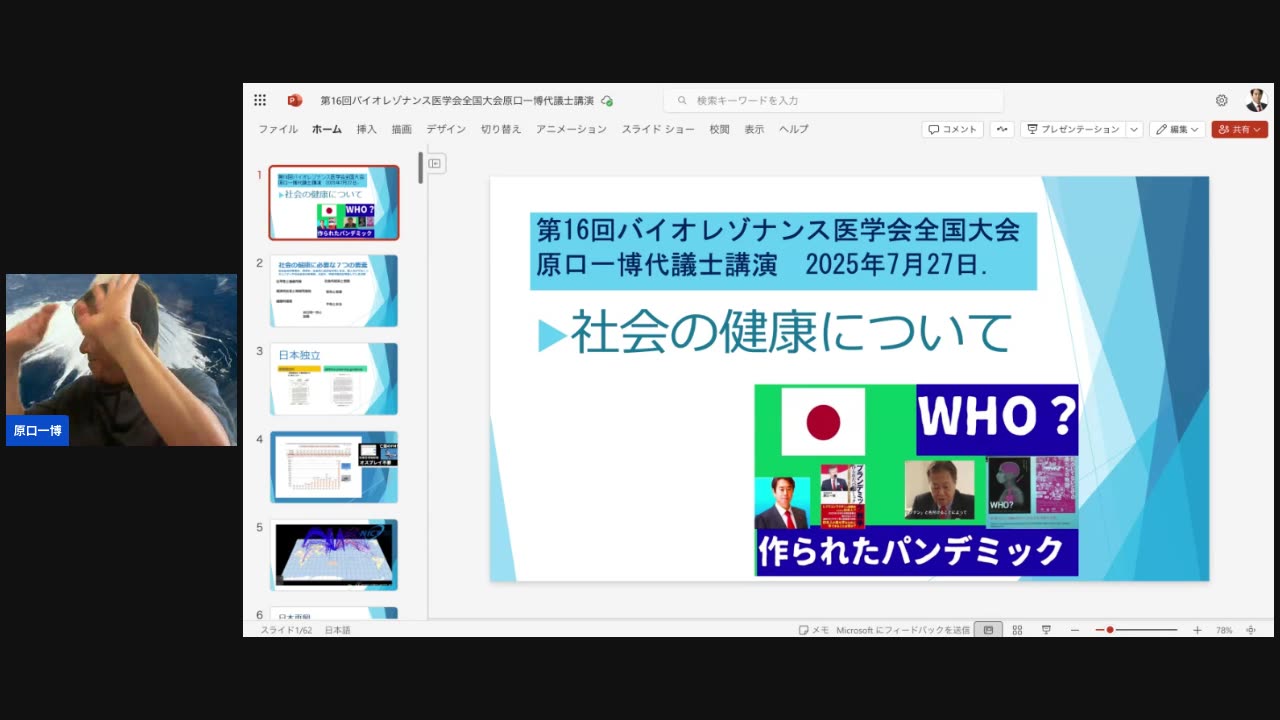Open the ヘルプ tab
This screenshot has height=720, width=1280.
[794, 129]
